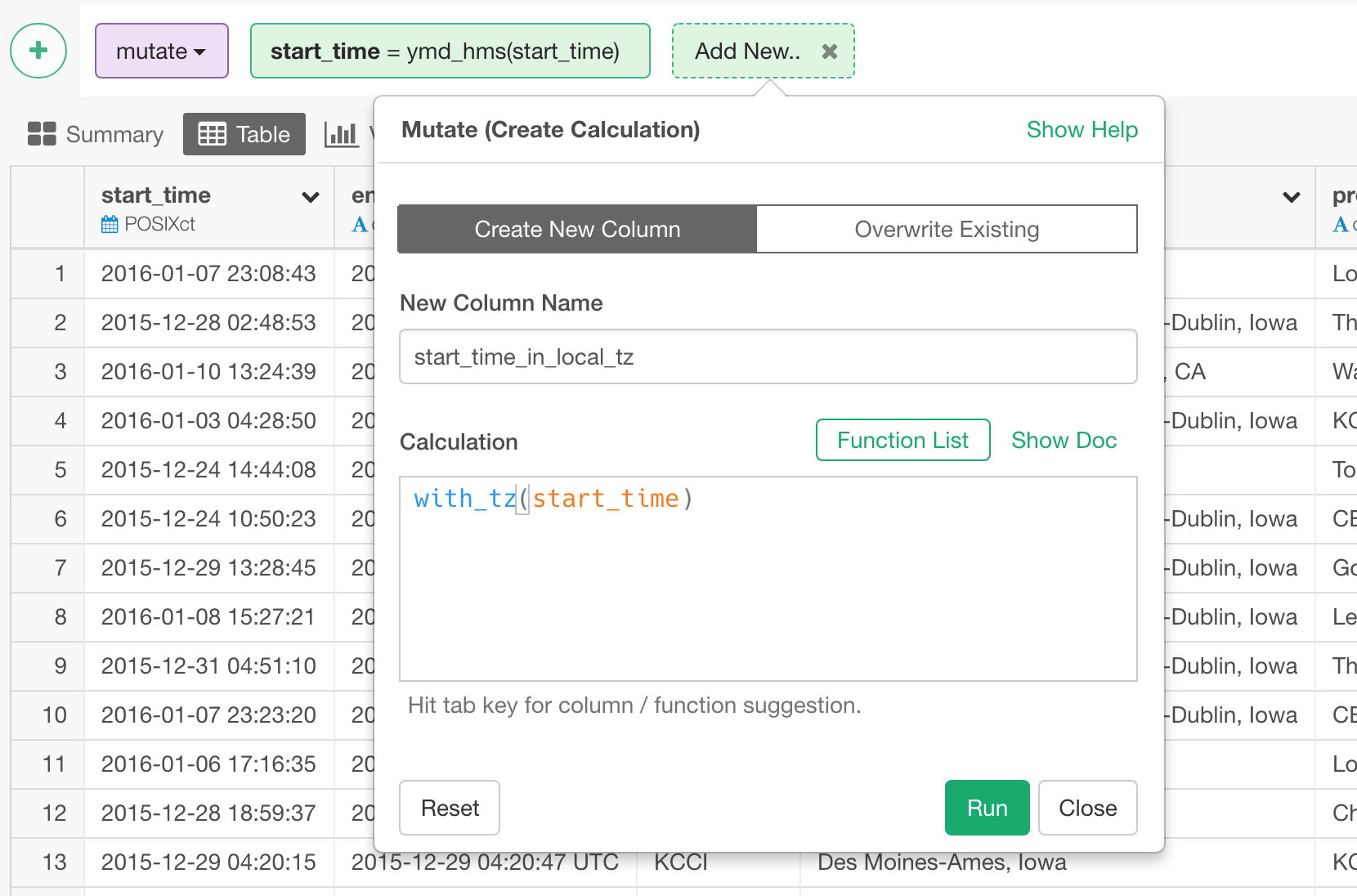The height and width of the screenshot is (896, 1357).
Task: Open the Function List
Action: point(902,440)
